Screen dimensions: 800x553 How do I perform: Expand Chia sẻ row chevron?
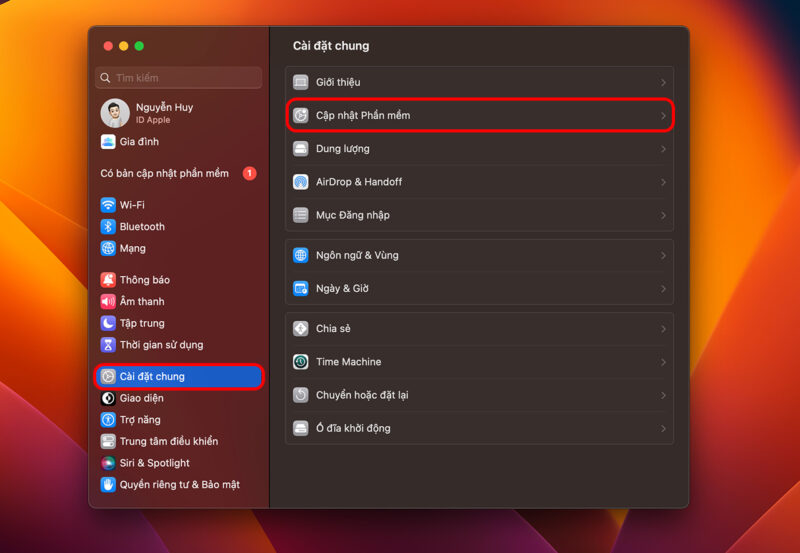tap(663, 329)
